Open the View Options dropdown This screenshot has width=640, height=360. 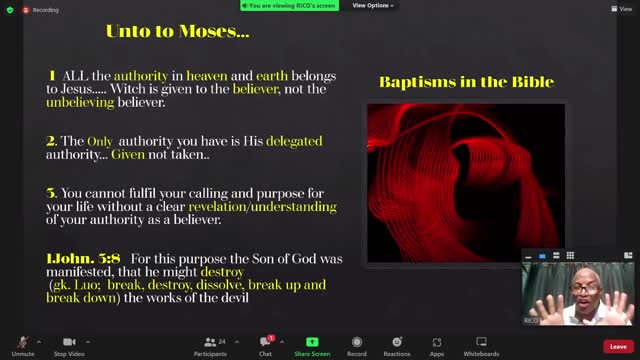[373, 5]
